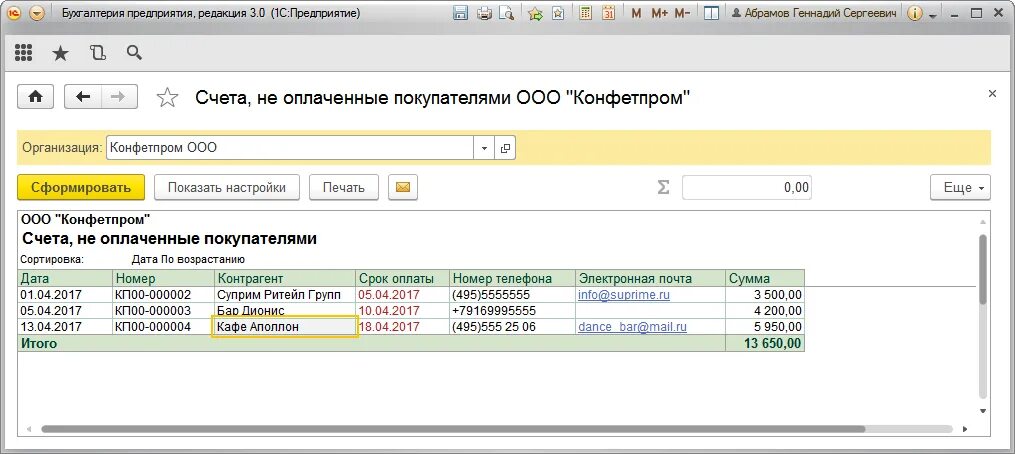Image resolution: width=1015 pixels, height=454 pixels.
Task: Expand the Организация dropdown arrow
Action: (484, 148)
